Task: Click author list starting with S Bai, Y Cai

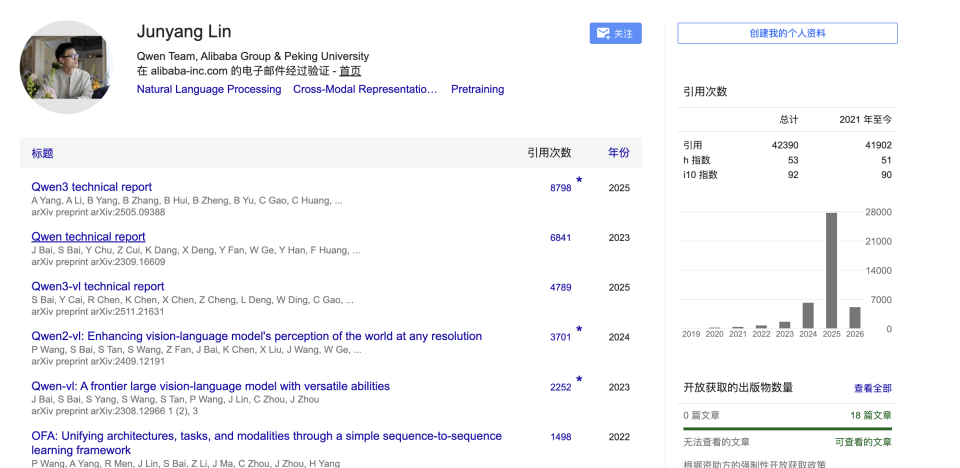Action: click(x=192, y=300)
